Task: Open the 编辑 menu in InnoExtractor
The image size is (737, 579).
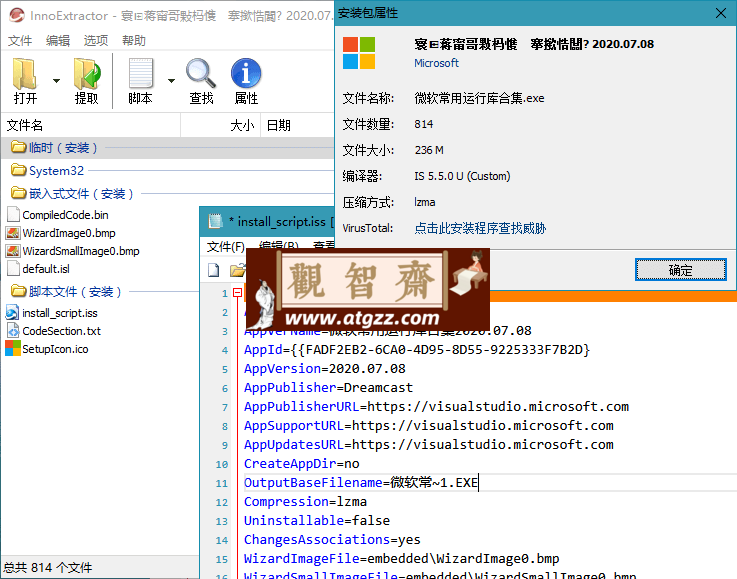Action: 58,41
